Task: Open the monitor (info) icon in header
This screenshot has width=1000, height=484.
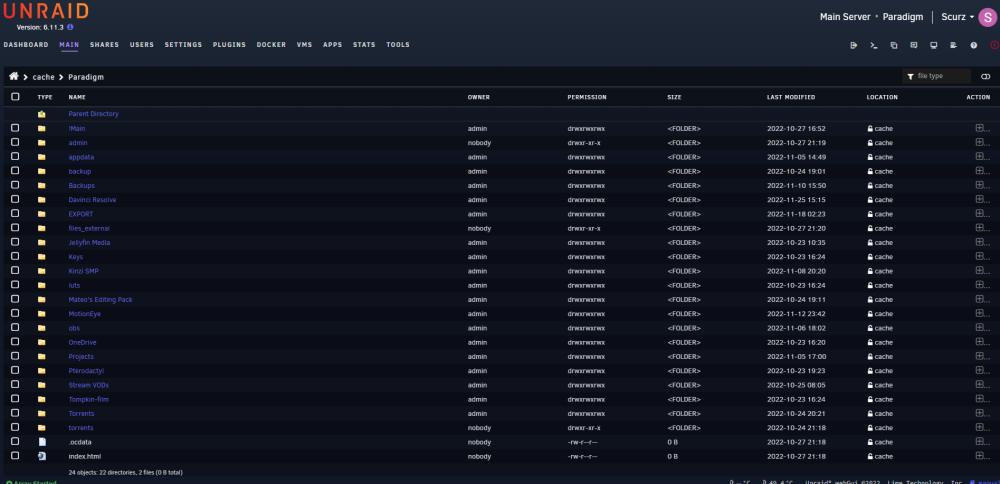Action: [934, 45]
